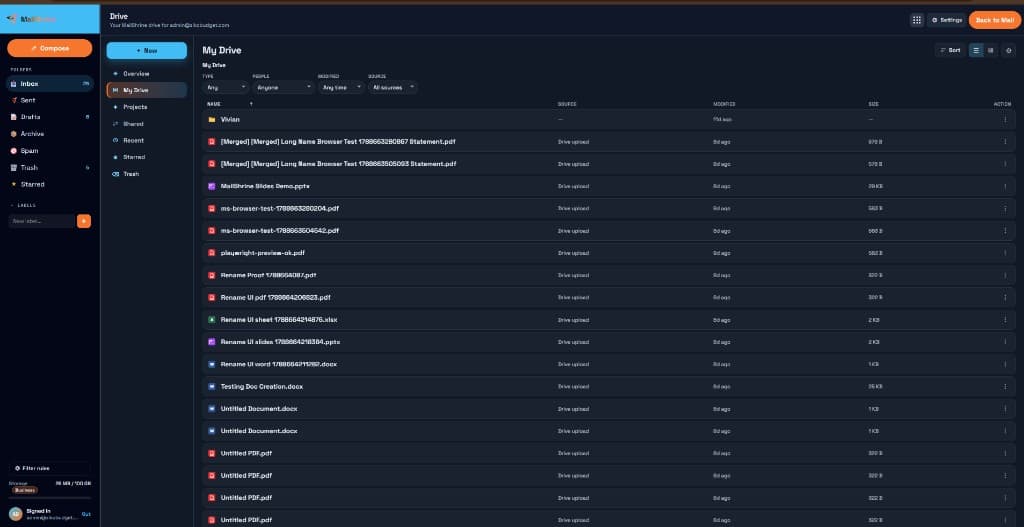Open action menu for Vivian folder

1005,120
